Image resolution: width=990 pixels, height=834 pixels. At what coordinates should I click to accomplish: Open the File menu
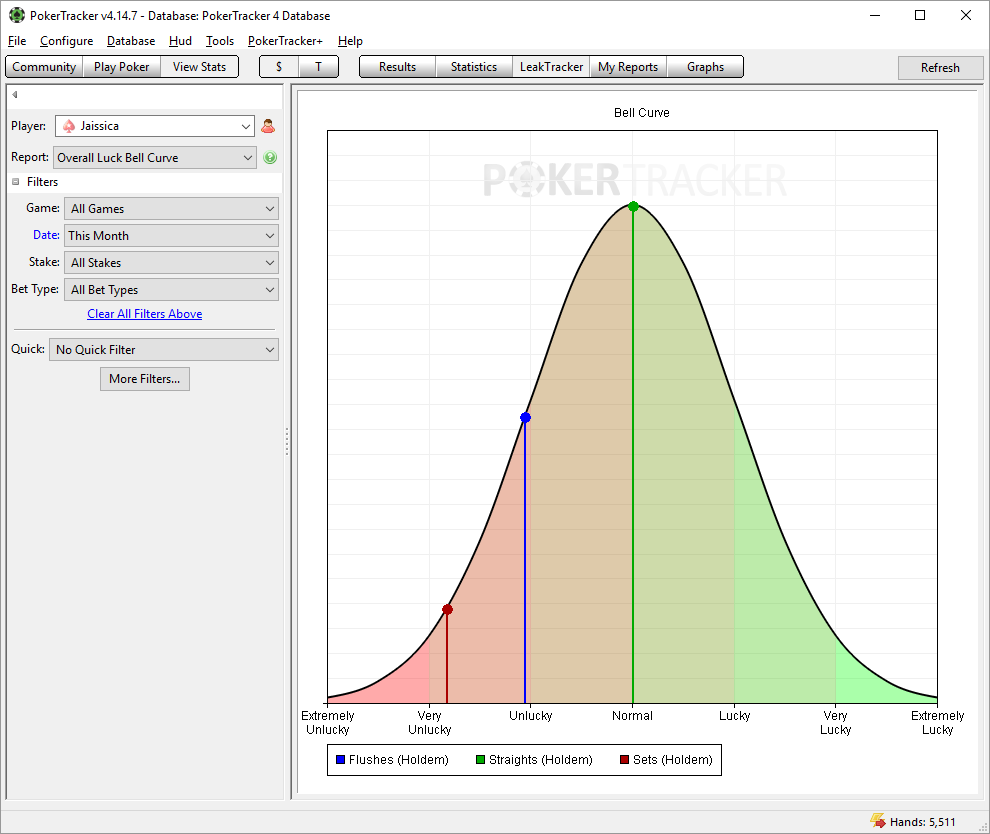tap(17, 41)
